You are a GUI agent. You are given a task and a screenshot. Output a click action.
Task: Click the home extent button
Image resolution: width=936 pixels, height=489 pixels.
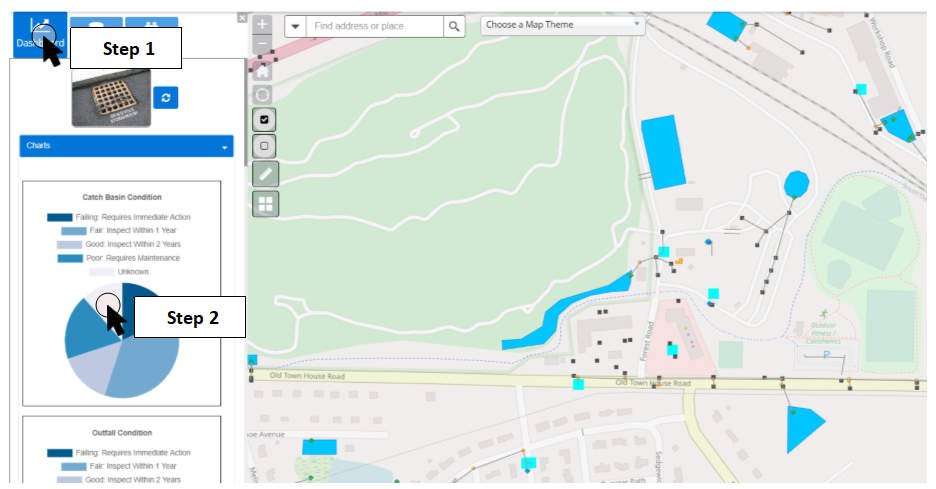(x=262, y=70)
